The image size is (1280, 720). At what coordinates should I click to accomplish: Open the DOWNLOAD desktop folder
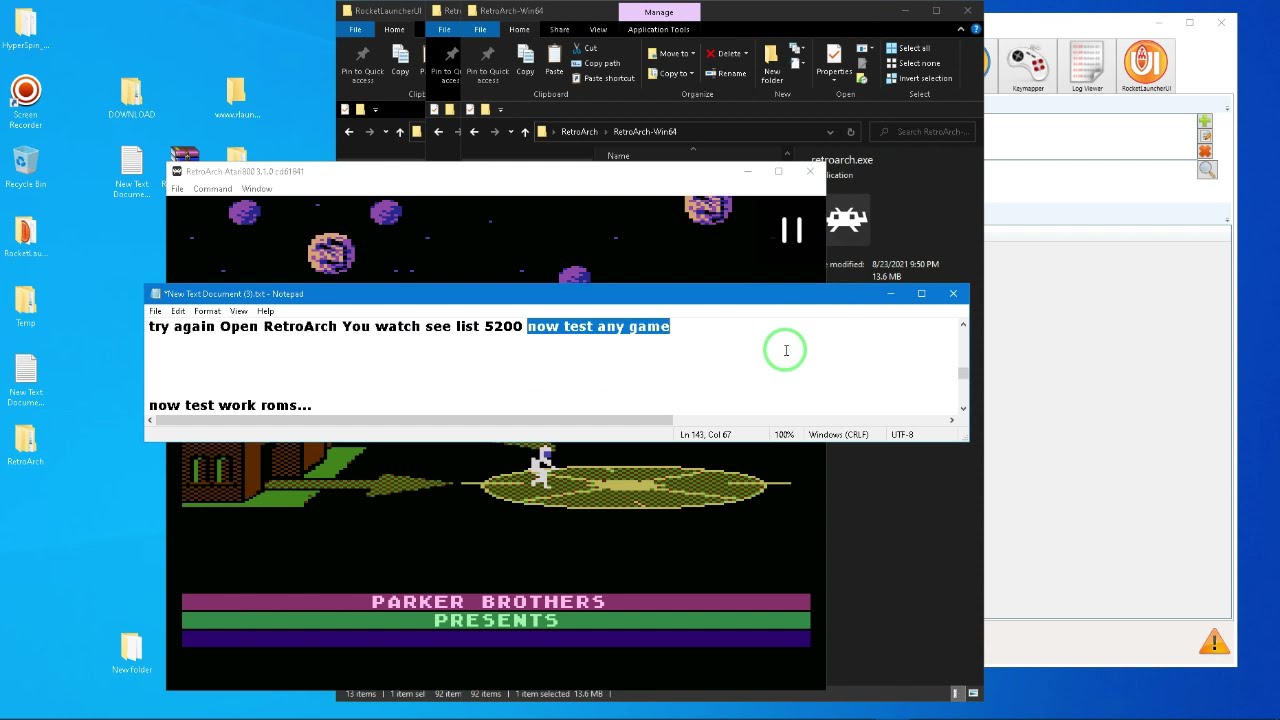(132, 99)
